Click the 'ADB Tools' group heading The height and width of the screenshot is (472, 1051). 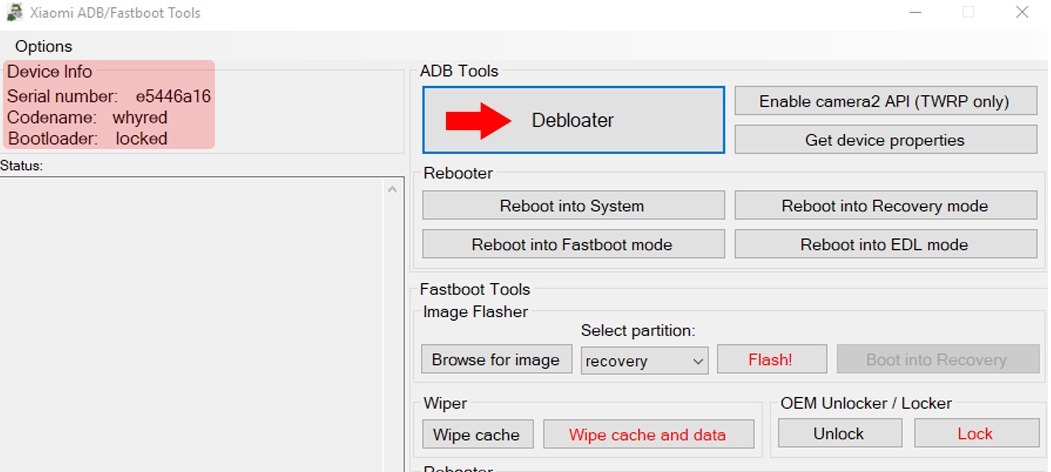point(459,71)
